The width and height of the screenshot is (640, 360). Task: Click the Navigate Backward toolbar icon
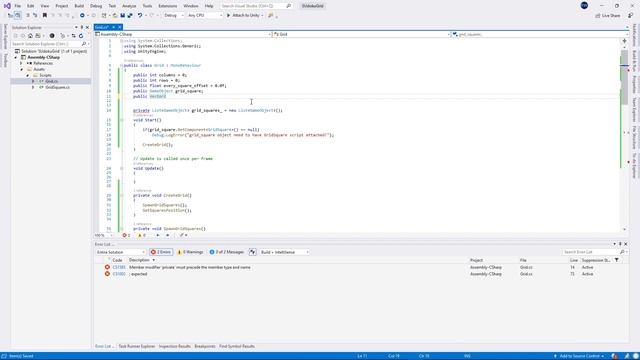coord(82,16)
